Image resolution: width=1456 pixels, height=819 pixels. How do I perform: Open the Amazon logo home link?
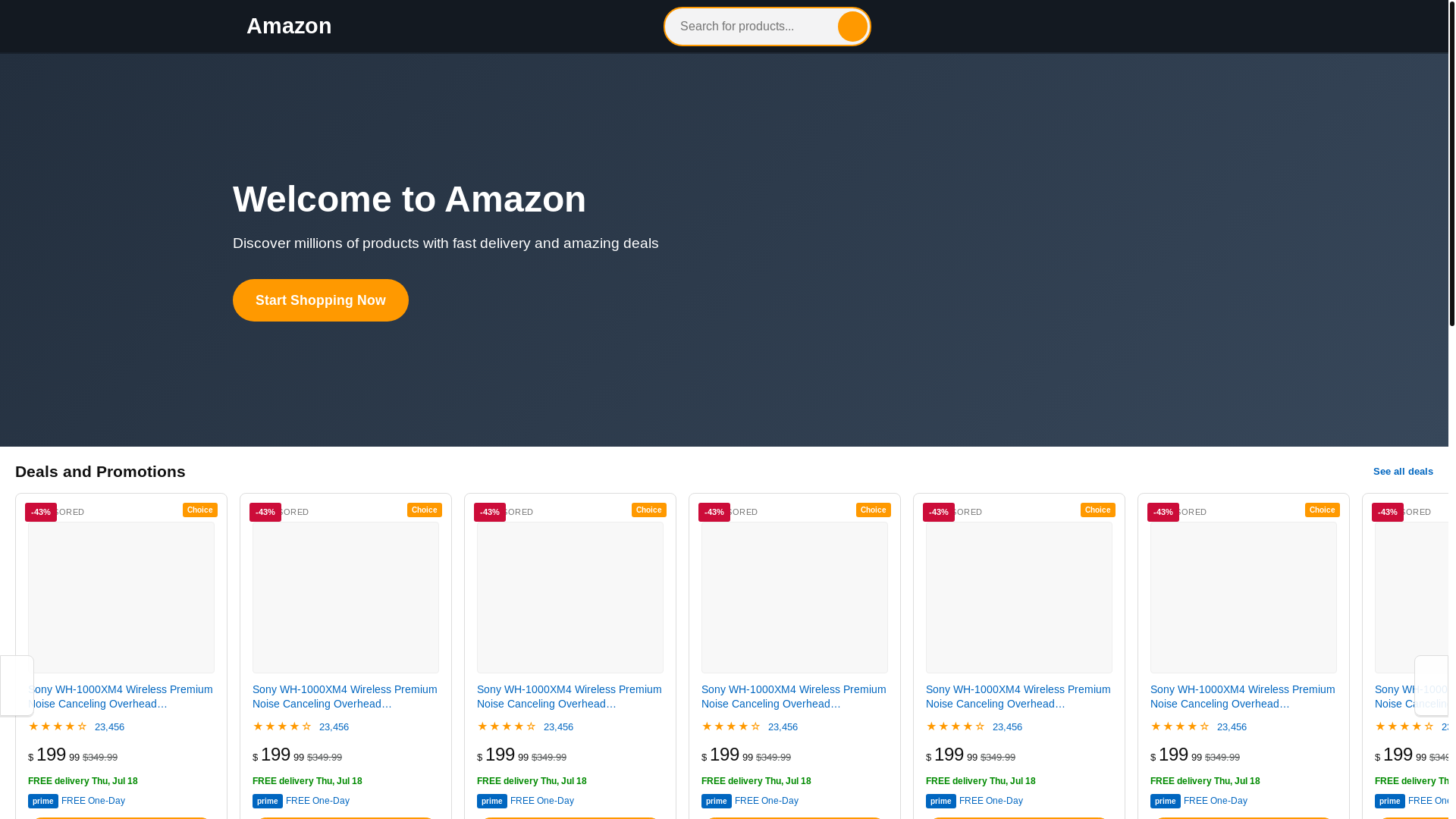pos(289,26)
